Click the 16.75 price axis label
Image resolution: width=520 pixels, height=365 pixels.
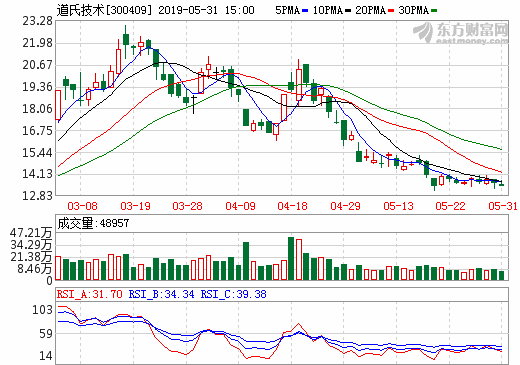[x=38, y=130]
